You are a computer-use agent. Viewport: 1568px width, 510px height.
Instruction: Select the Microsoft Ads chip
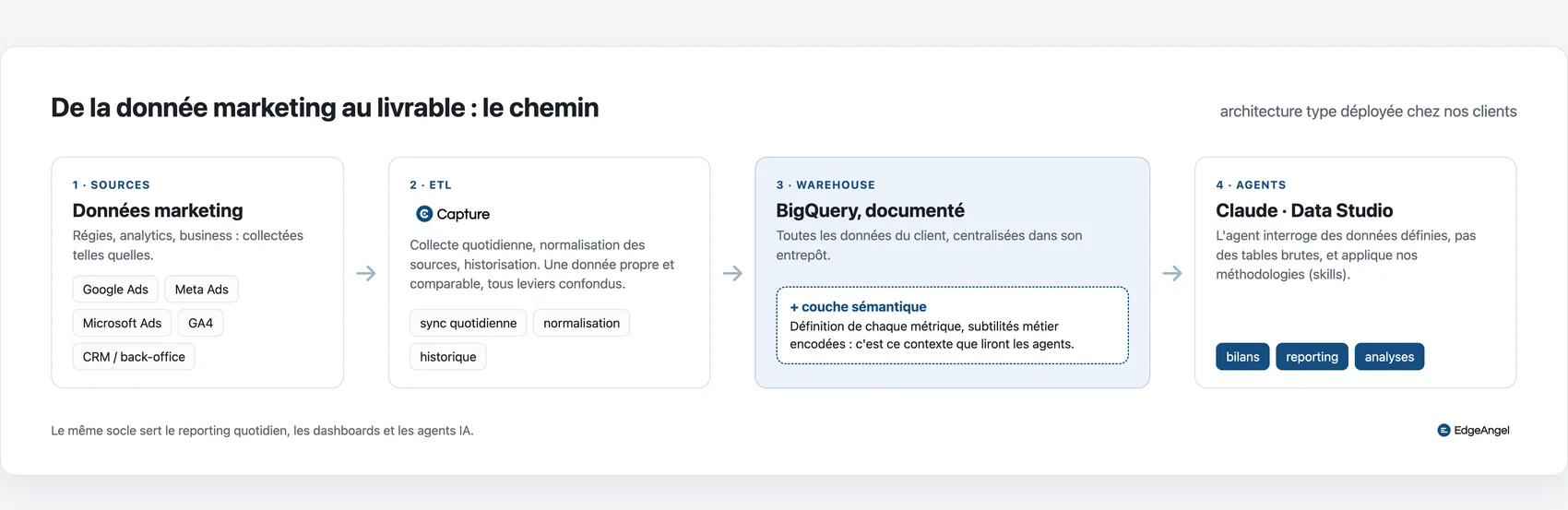point(122,323)
